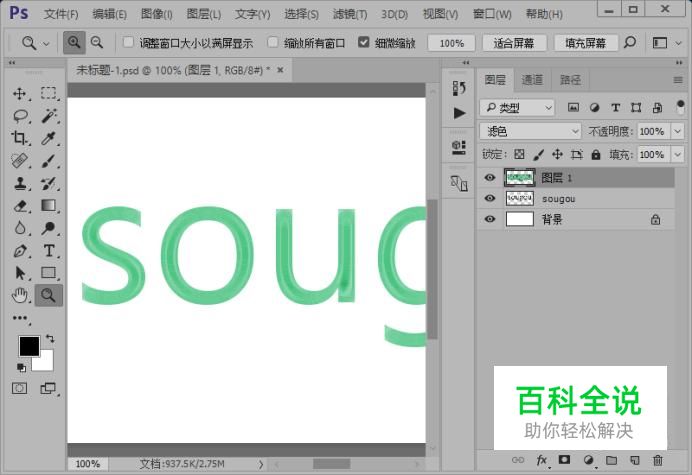Choose Zoom In mode in options bar
The width and height of the screenshot is (692, 475).
[x=74, y=43]
